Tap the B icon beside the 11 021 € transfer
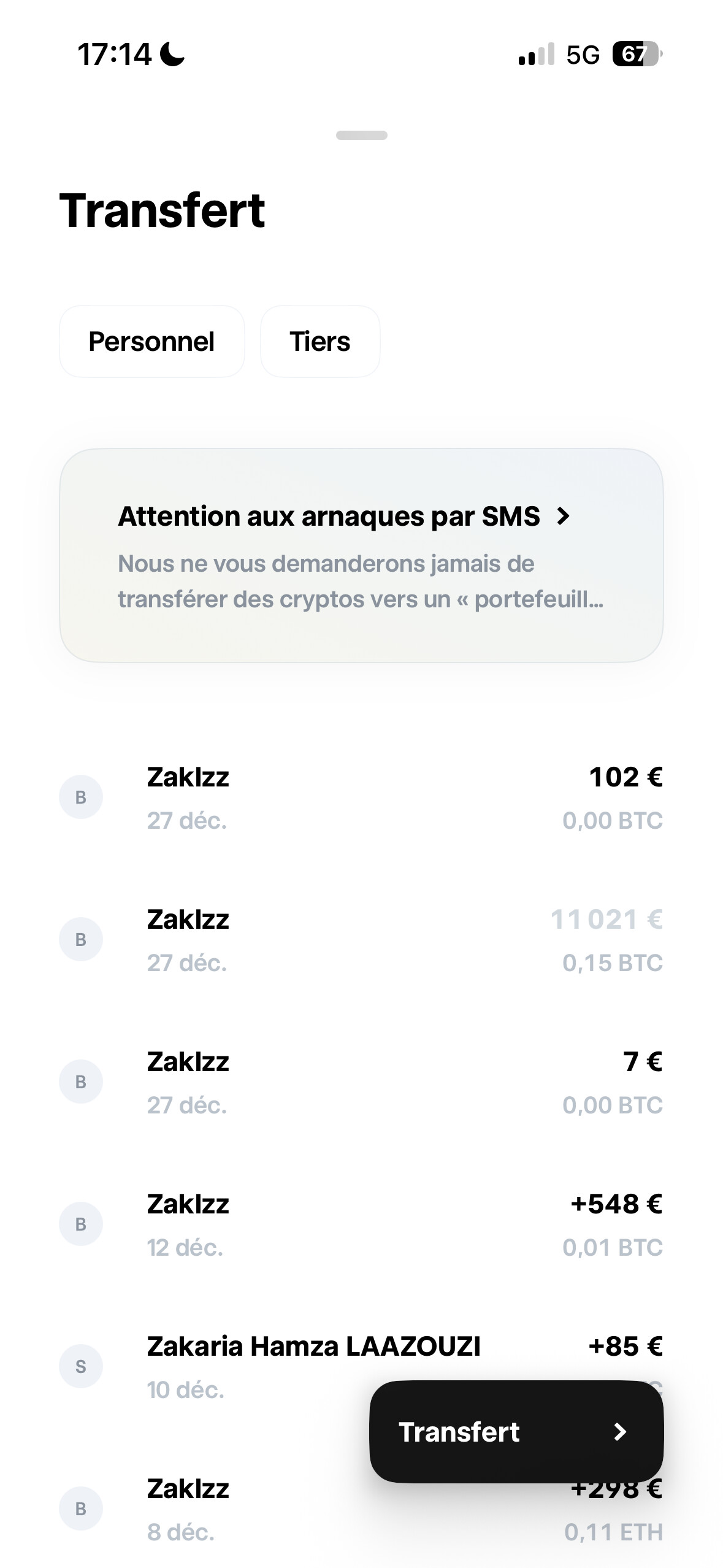The height and width of the screenshot is (1568, 723). pyautogui.click(x=80, y=939)
